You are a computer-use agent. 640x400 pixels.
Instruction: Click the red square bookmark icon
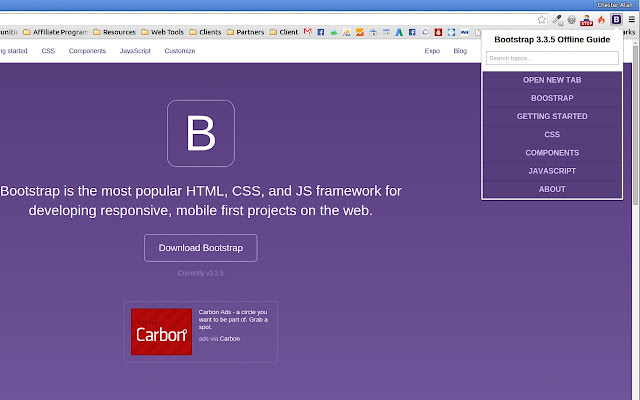click(438, 32)
